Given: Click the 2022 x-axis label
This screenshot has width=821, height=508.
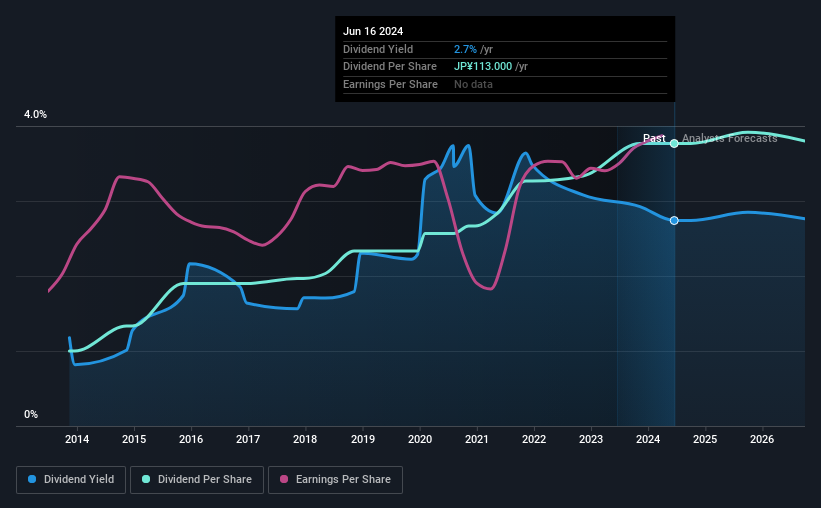Looking at the screenshot, I should 534,439.
